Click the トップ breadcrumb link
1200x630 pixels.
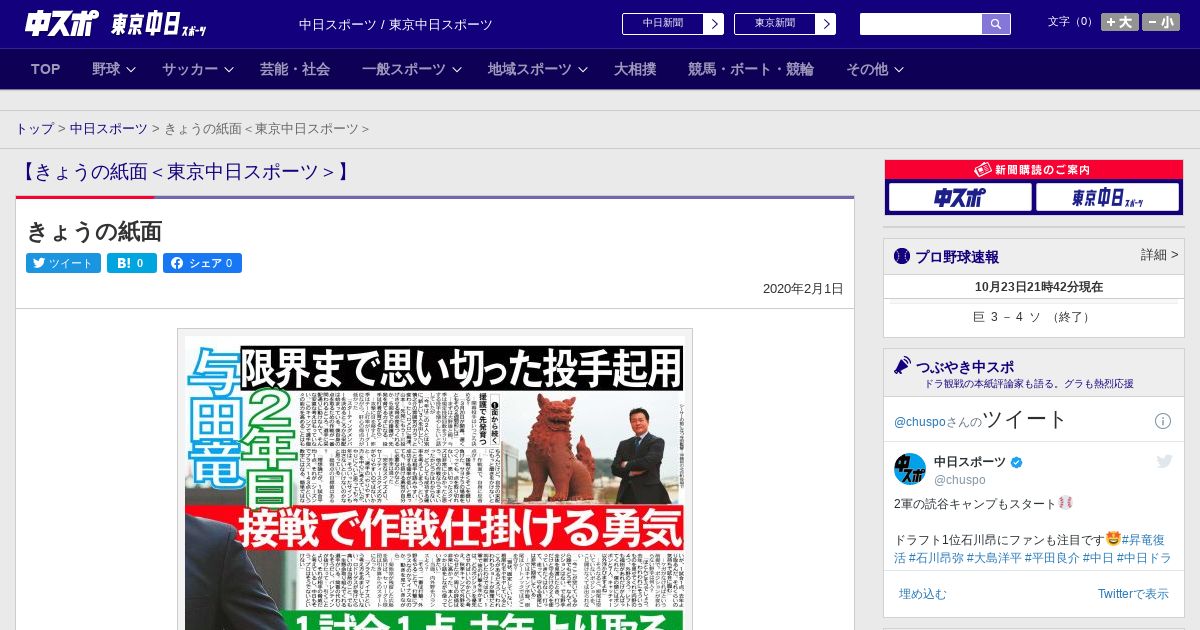click(x=34, y=129)
